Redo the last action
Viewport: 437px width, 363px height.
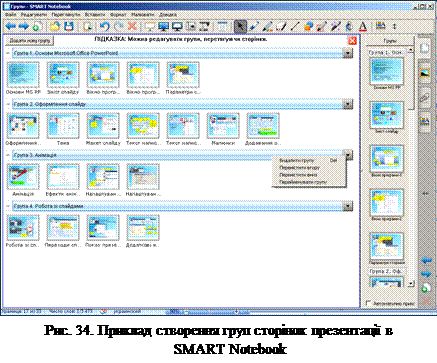point(119,26)
